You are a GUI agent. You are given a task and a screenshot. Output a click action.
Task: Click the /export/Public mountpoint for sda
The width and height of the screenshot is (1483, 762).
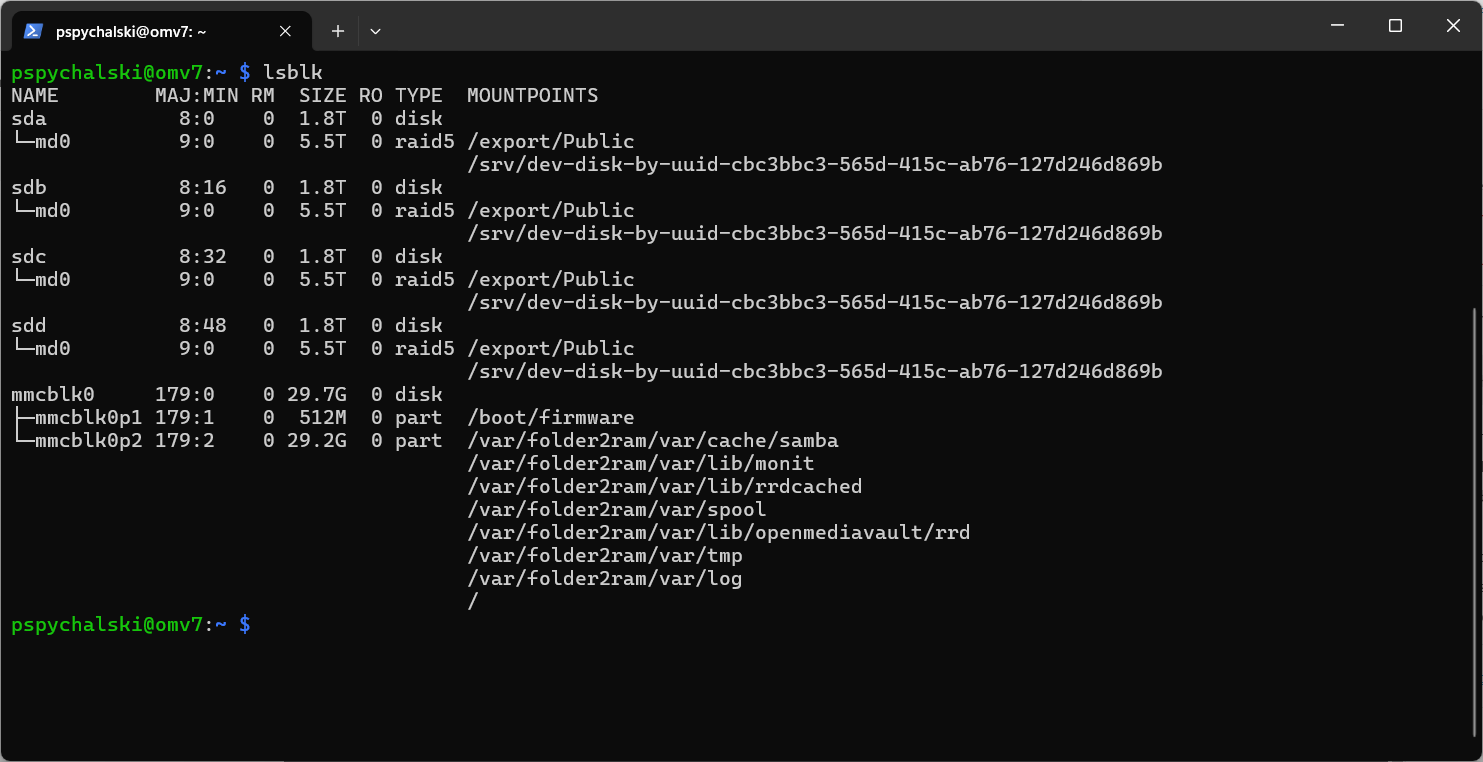(551, 141)
